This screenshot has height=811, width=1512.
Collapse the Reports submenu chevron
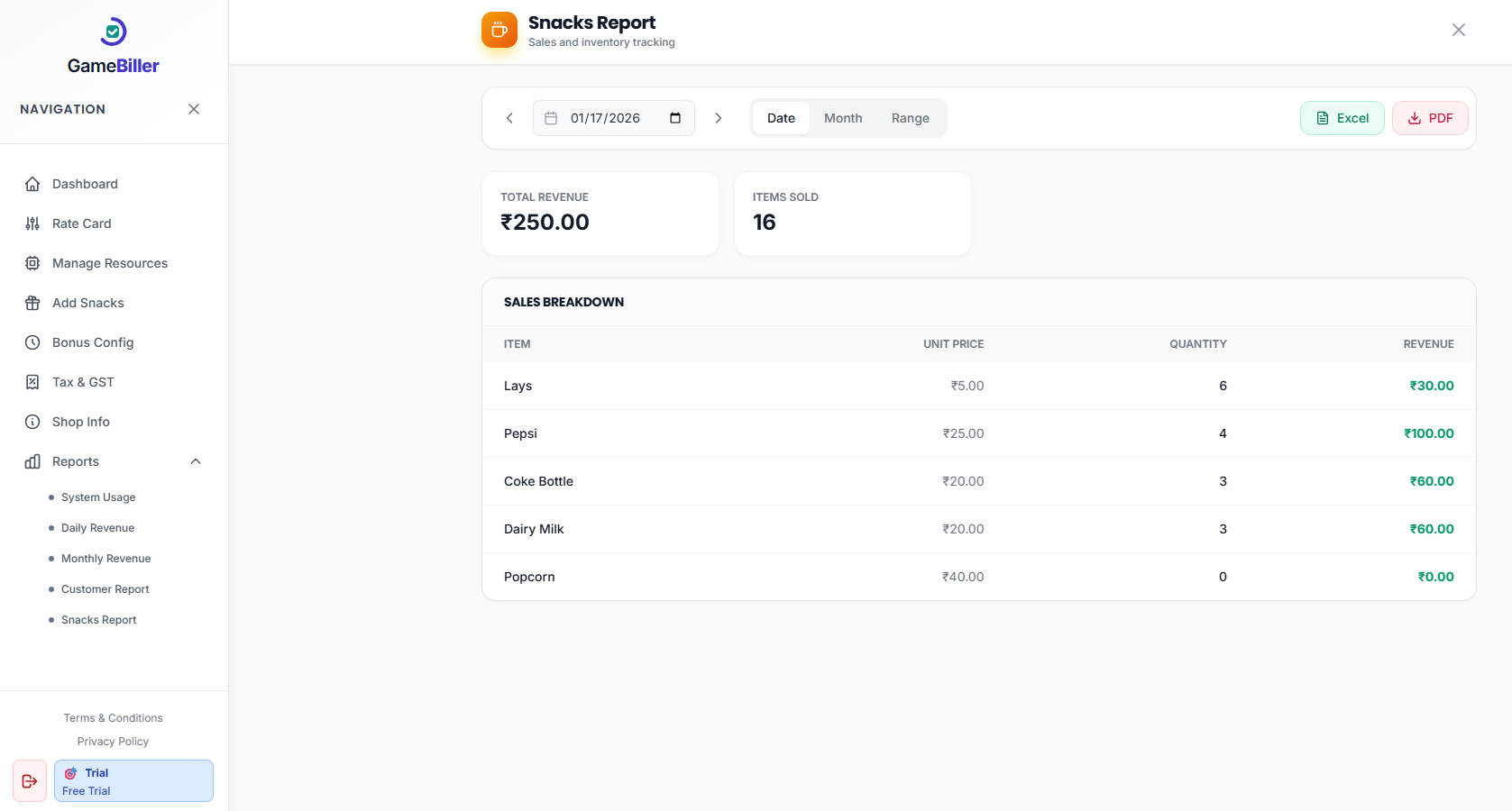[196, 461]
